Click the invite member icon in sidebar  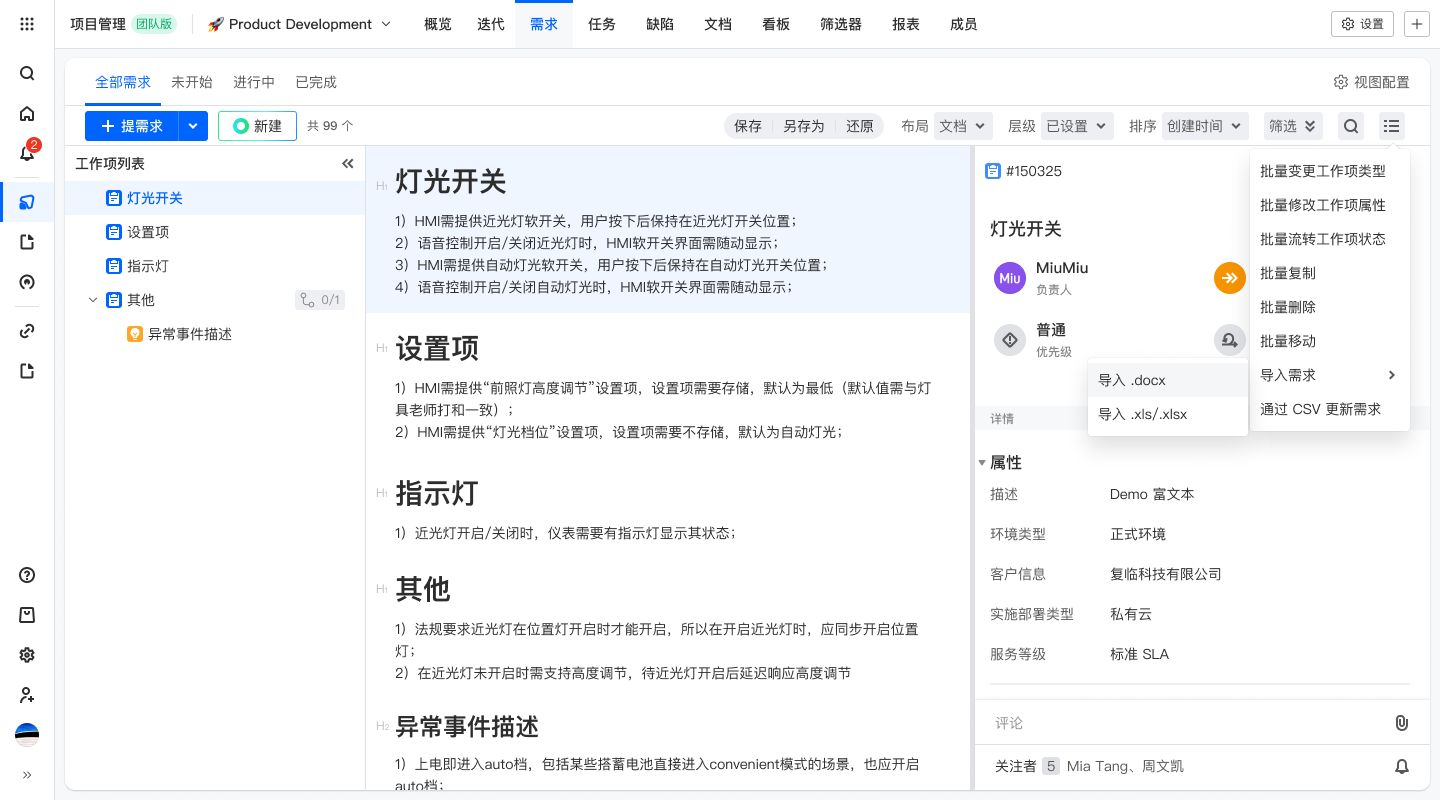click(x=27, y=695)
